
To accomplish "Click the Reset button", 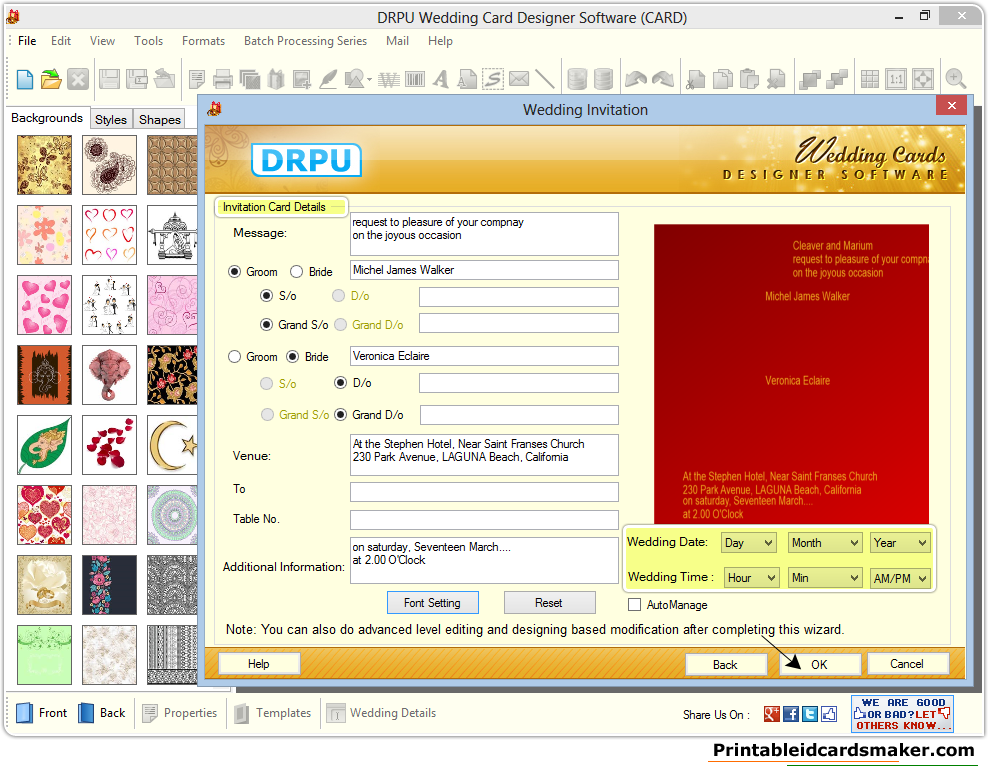I will tap(549, 603).
